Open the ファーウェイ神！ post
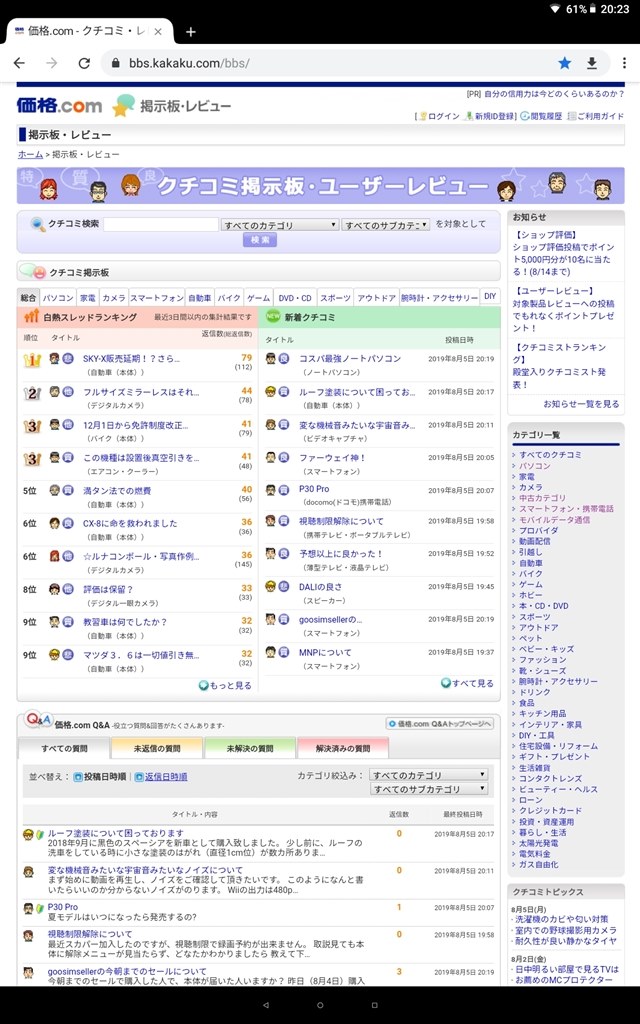Viewport: 640px width, 1024px height. (x=332, y=458)
